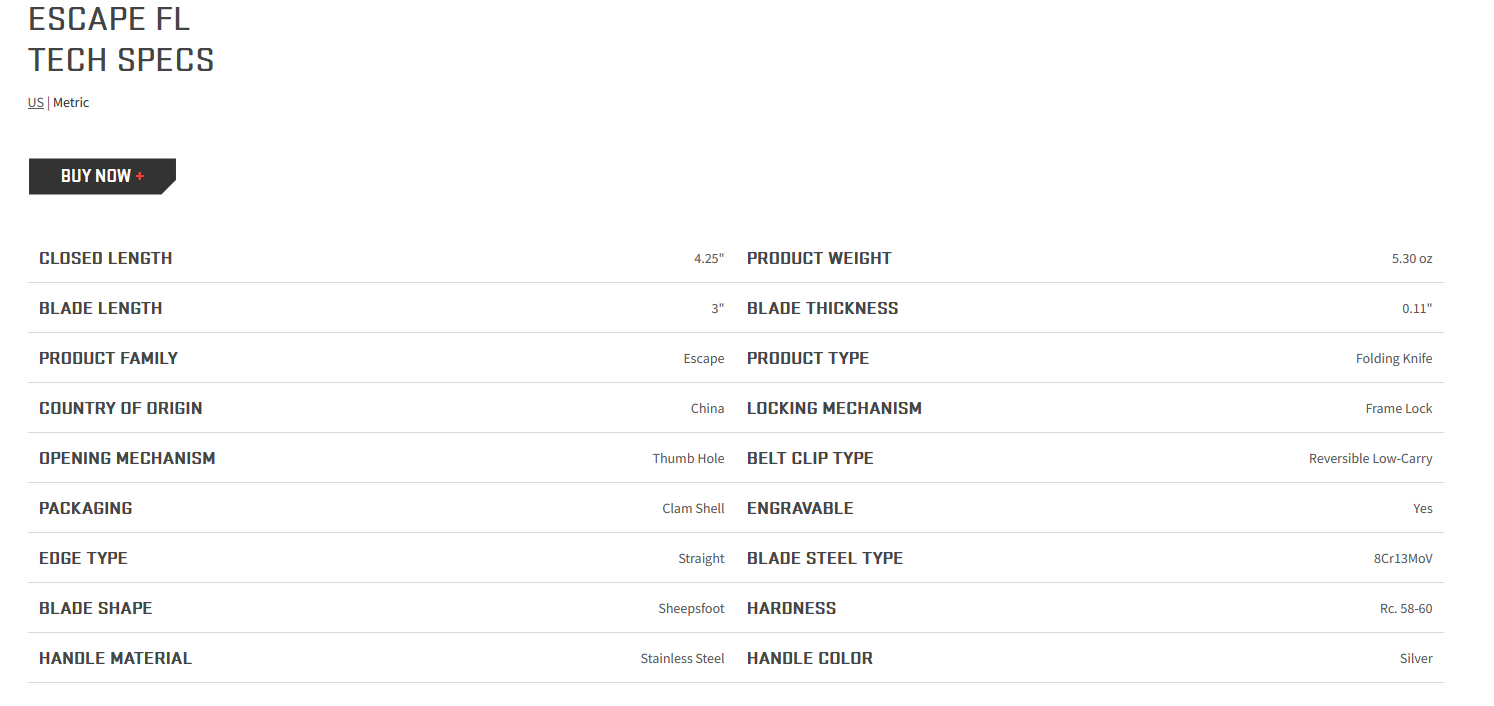Image resolution: width=1494 pixels, height=706 pixels.
Task: Click the Blade Length value 3"
Action: [718, 309]
